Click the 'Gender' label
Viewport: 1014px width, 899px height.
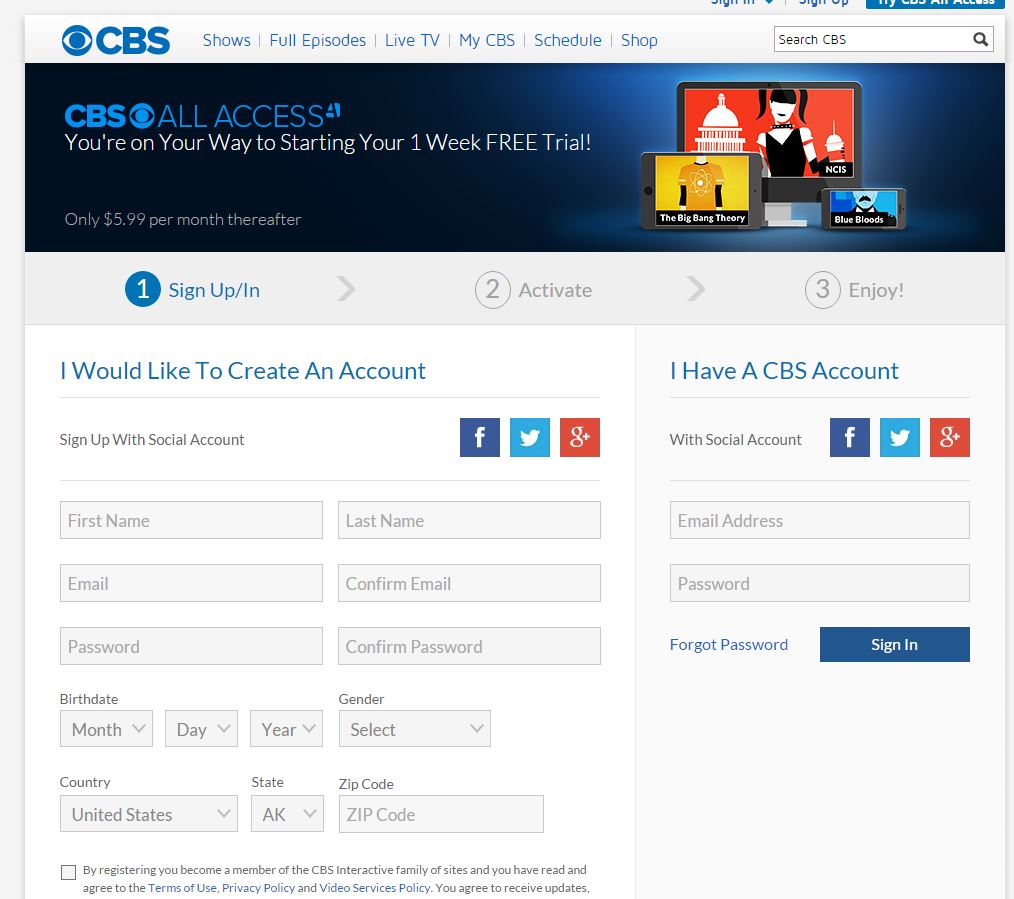(x=361, y=699)
